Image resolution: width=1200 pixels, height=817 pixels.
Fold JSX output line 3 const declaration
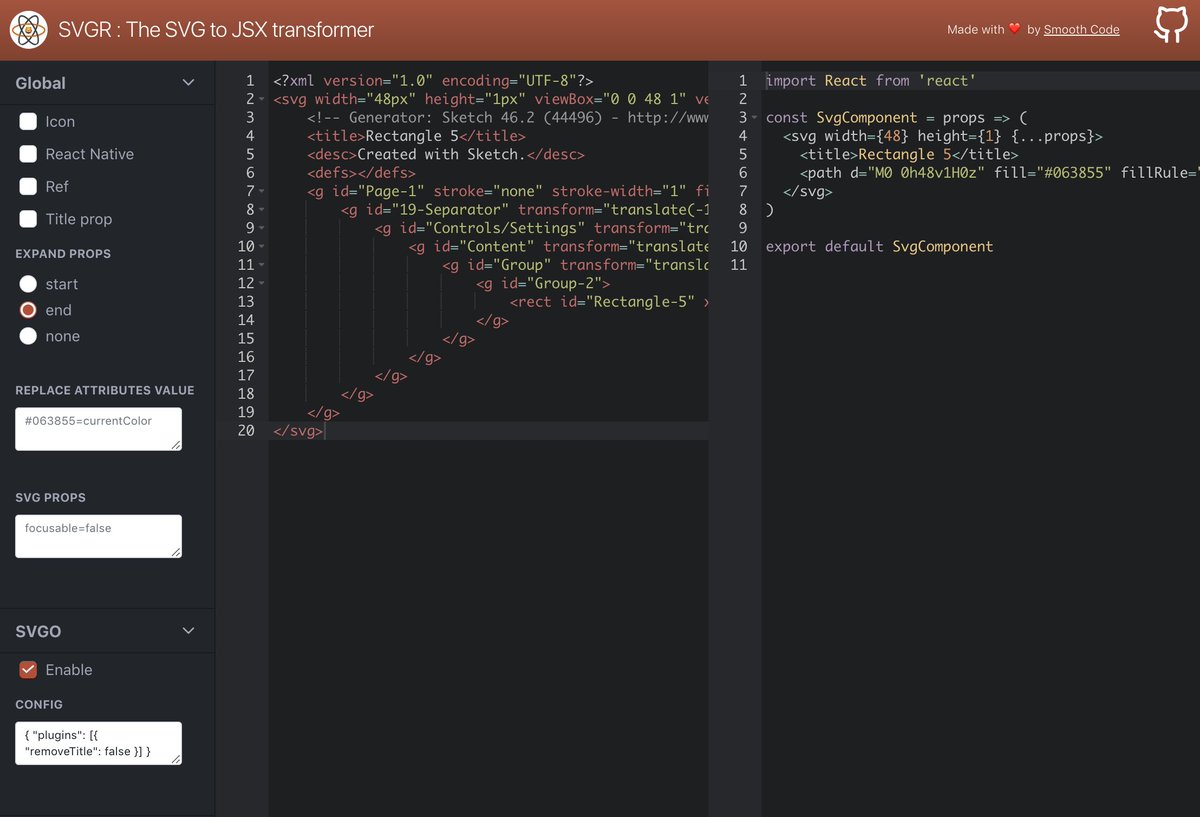pyautogui.click(x=755, y=118)
